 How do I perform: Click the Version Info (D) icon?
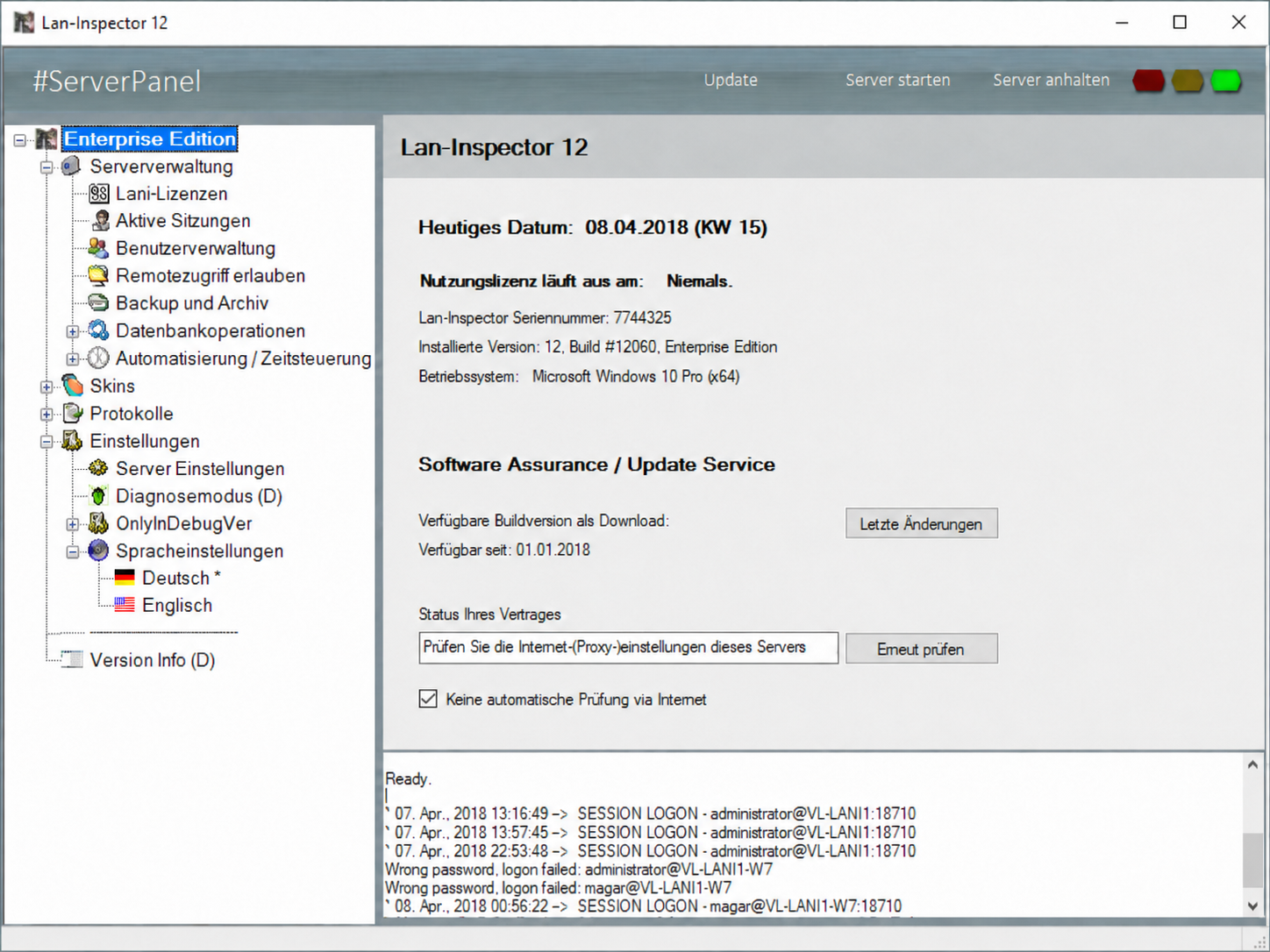(x=72, y=659)
